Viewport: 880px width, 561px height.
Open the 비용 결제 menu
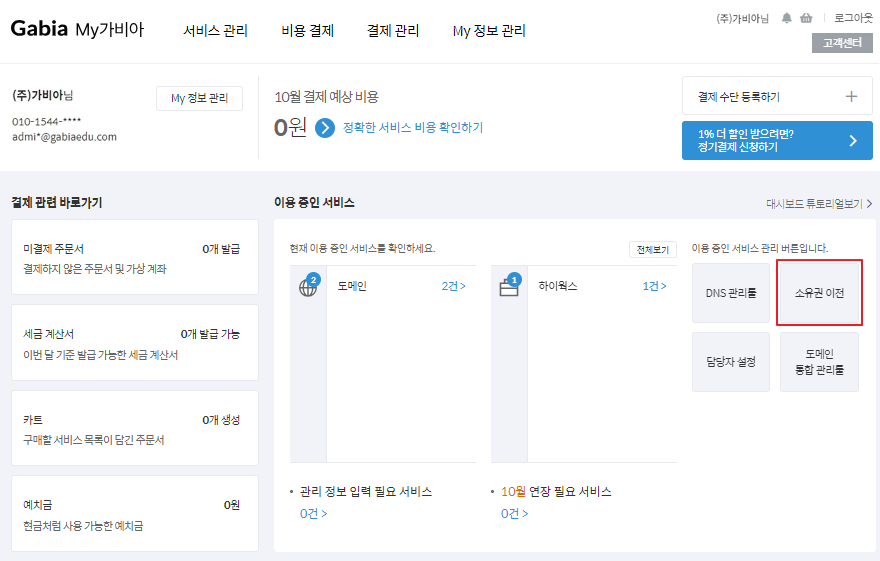tap(308, 31)
